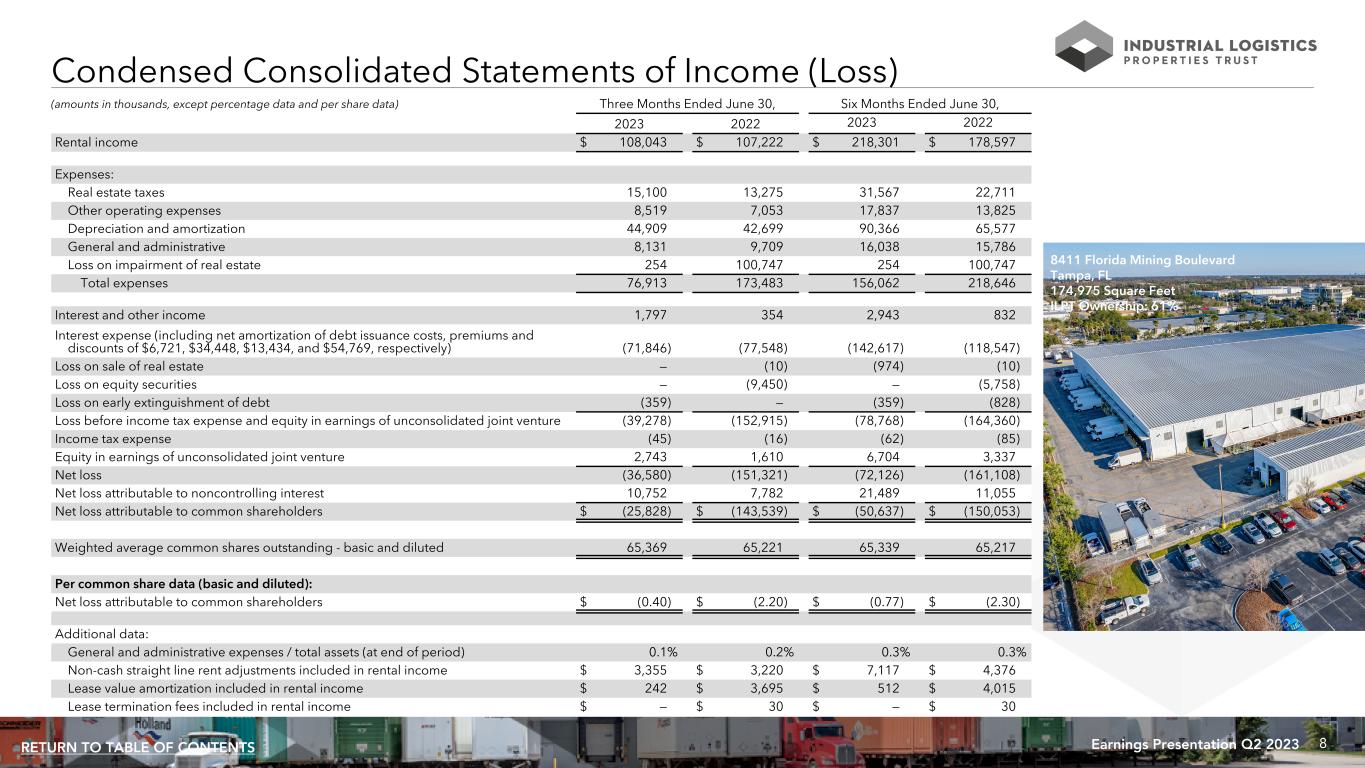The height and width of the screenshot is (768, 1365).
Task: Select the "Additional data:" section heading
Action: click(x=102, y=634)
